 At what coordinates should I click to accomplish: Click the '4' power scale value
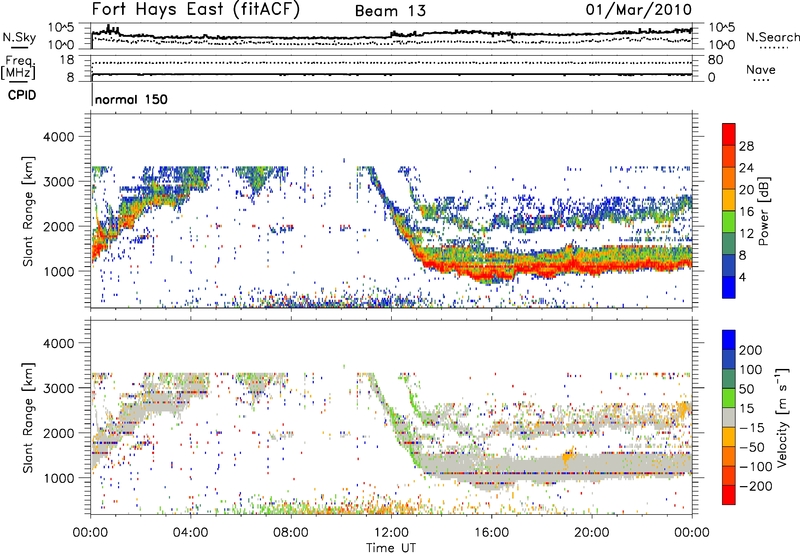coord(742,277)
